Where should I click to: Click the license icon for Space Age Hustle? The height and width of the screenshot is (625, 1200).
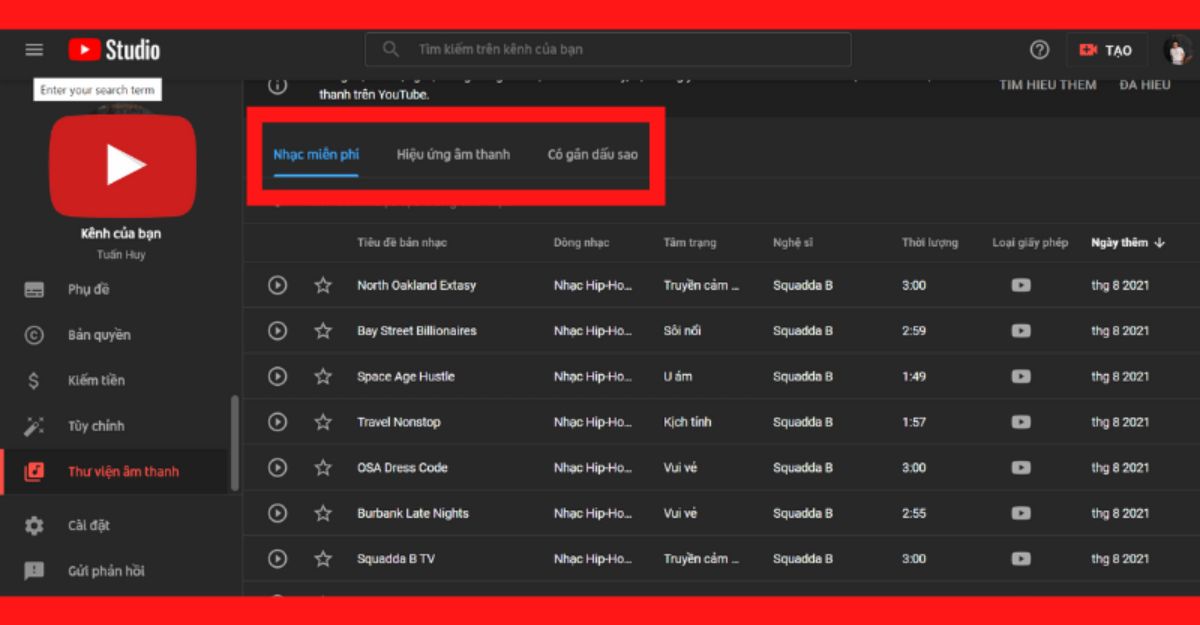pyautogui.click(x=1020, y=377)
